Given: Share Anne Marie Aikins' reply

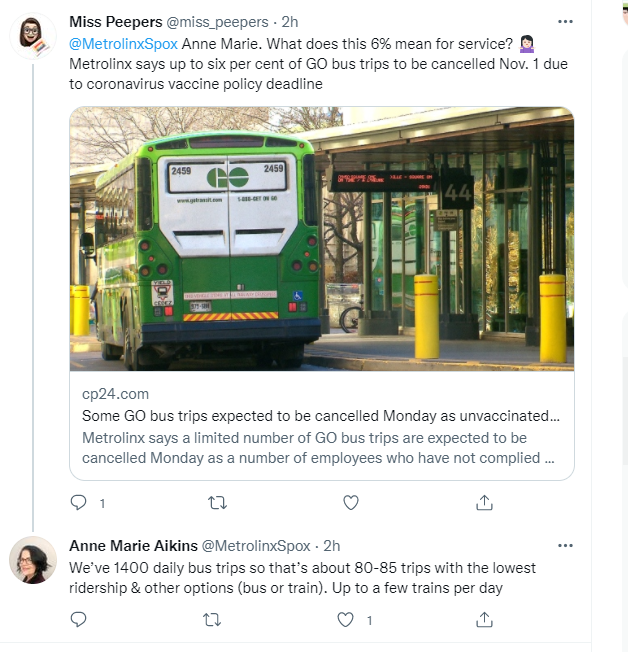Looking at the screenshot, I should click(484, 620).
